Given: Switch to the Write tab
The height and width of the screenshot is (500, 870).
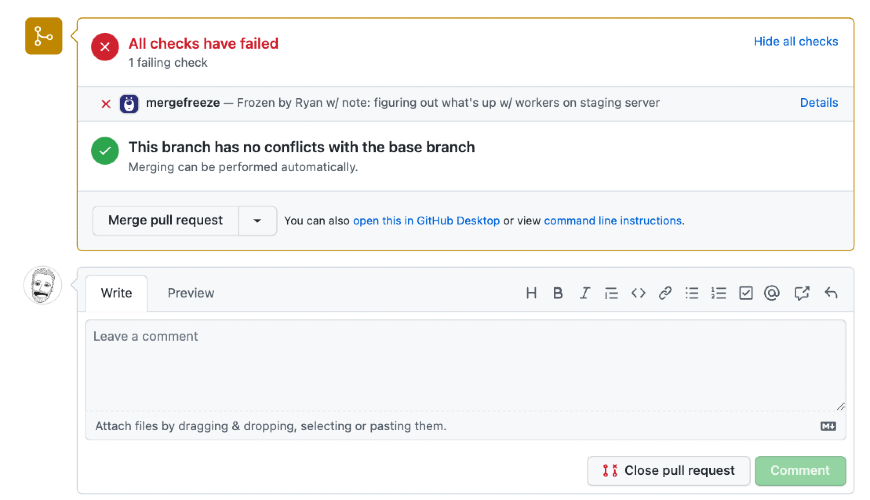Looking at the screenshot, I should 117,293.
